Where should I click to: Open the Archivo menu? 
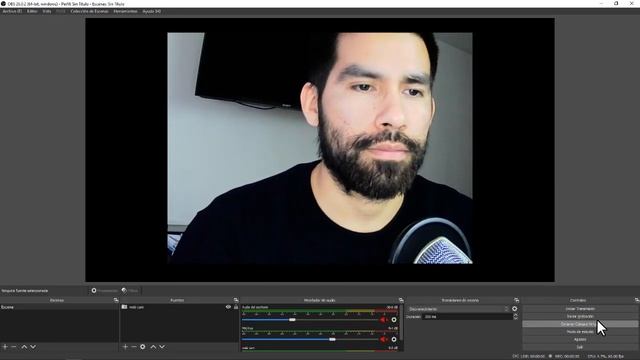pos(12,11)
